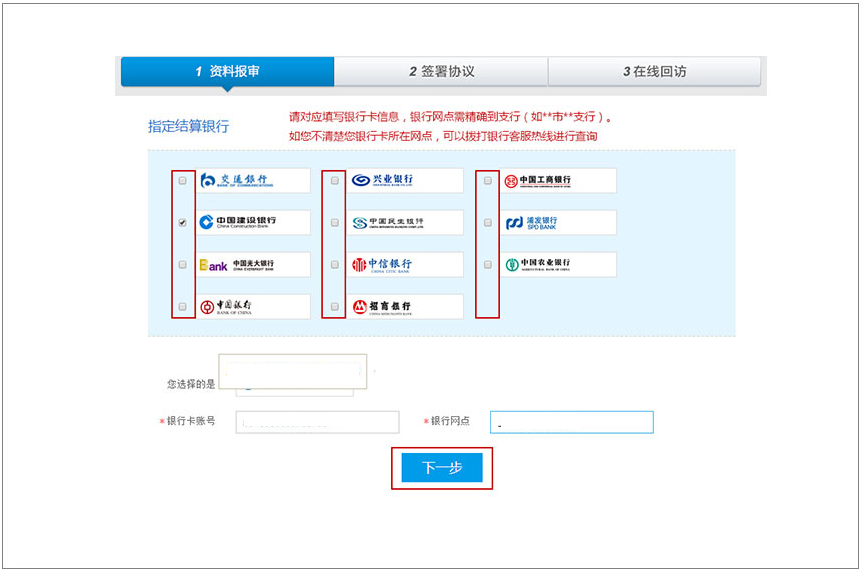Click the 浦发银行 SPD Bank logo tile
The width and height of the screenshot is (861, 572).
click(x=558, y=222)
